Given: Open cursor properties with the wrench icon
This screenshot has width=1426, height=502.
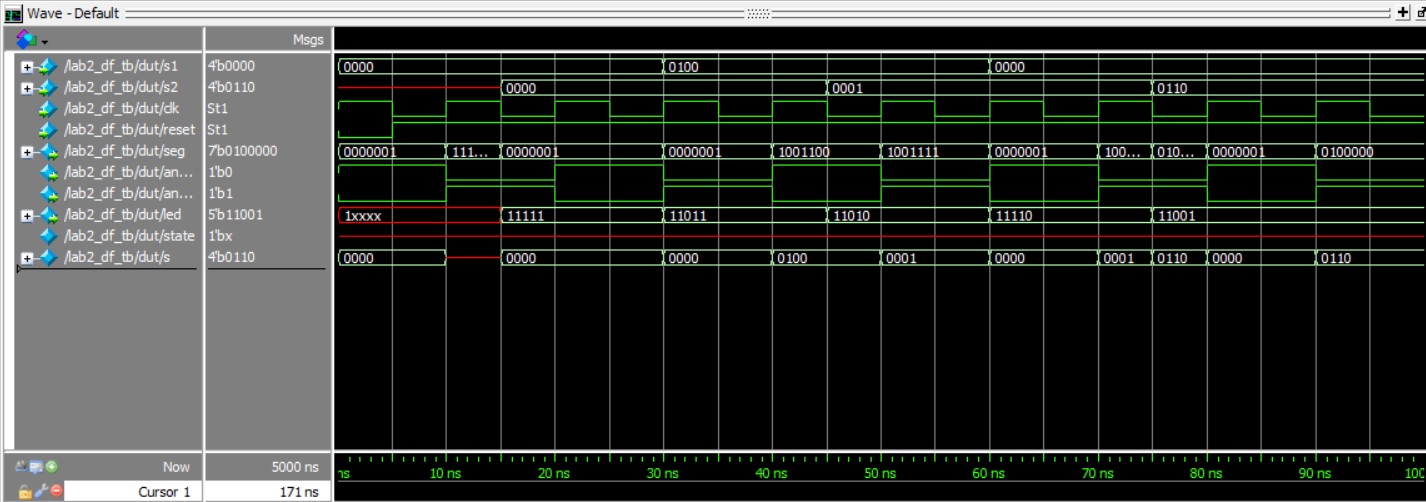Looking at the screenshot, I should tap(41, 491).
